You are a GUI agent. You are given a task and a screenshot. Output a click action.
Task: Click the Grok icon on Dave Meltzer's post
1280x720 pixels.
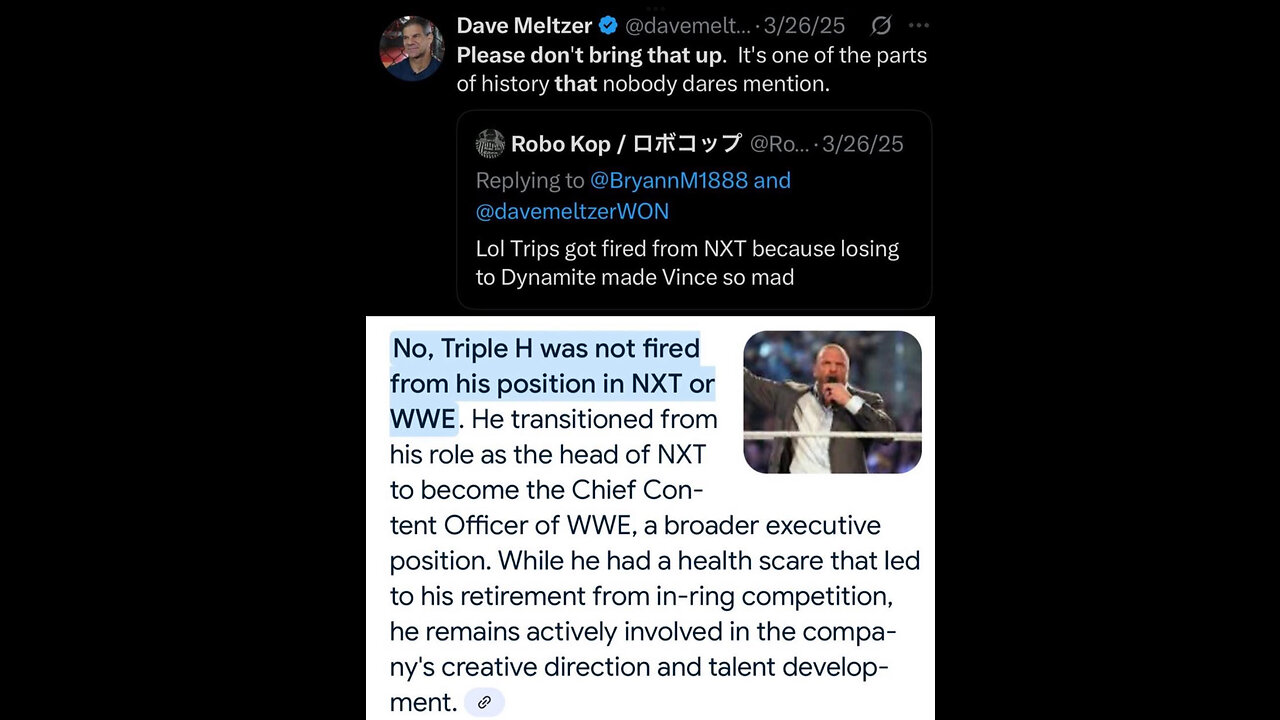click(881, 26)
